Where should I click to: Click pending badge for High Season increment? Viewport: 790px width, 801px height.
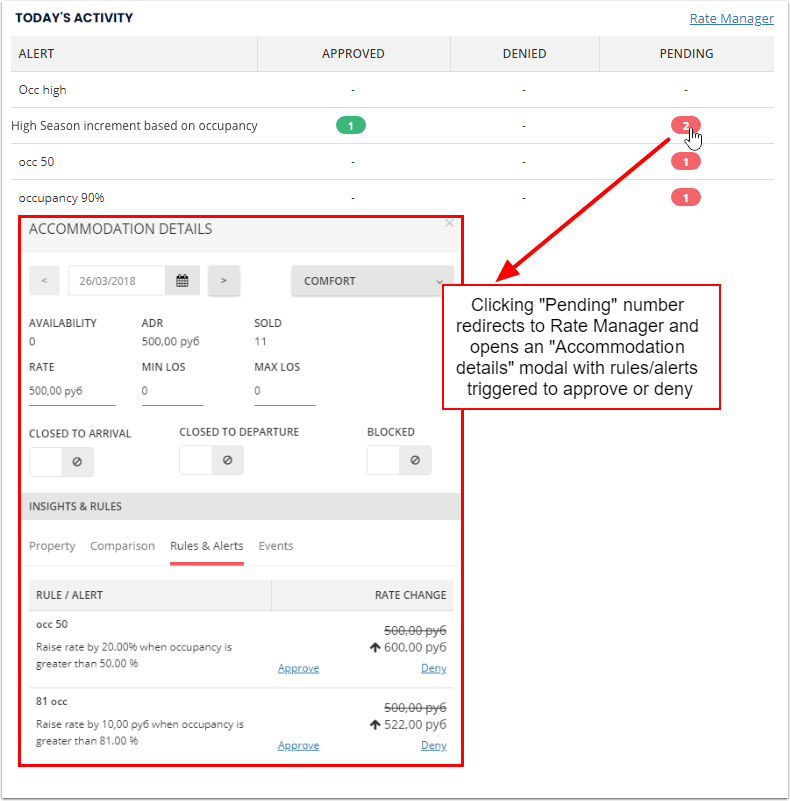pos(685,126)
